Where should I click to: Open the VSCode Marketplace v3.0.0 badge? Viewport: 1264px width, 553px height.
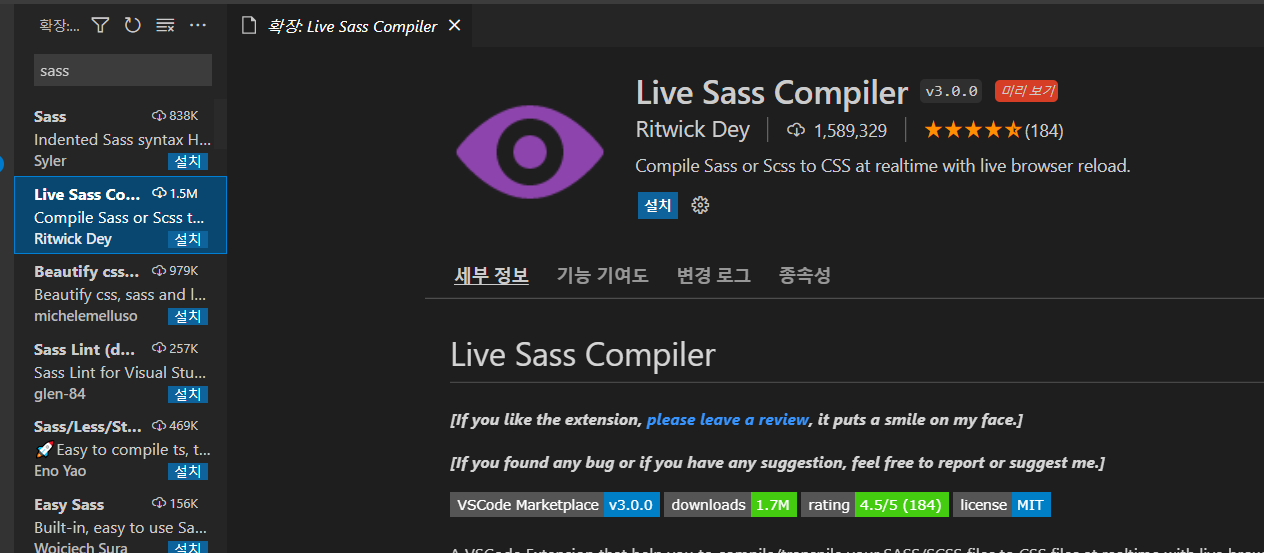555,505
